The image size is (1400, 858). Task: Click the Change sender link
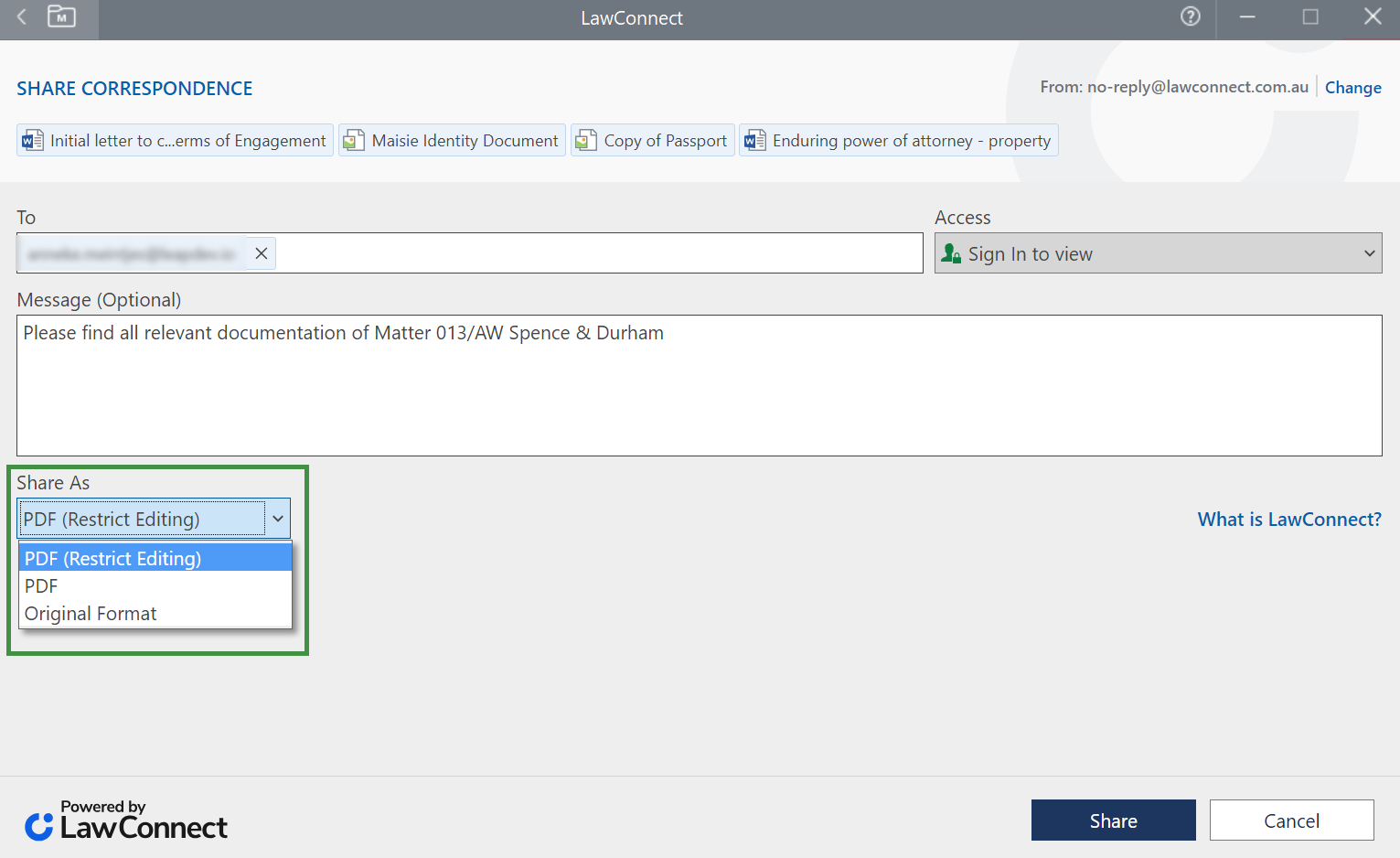[1352, 88]
